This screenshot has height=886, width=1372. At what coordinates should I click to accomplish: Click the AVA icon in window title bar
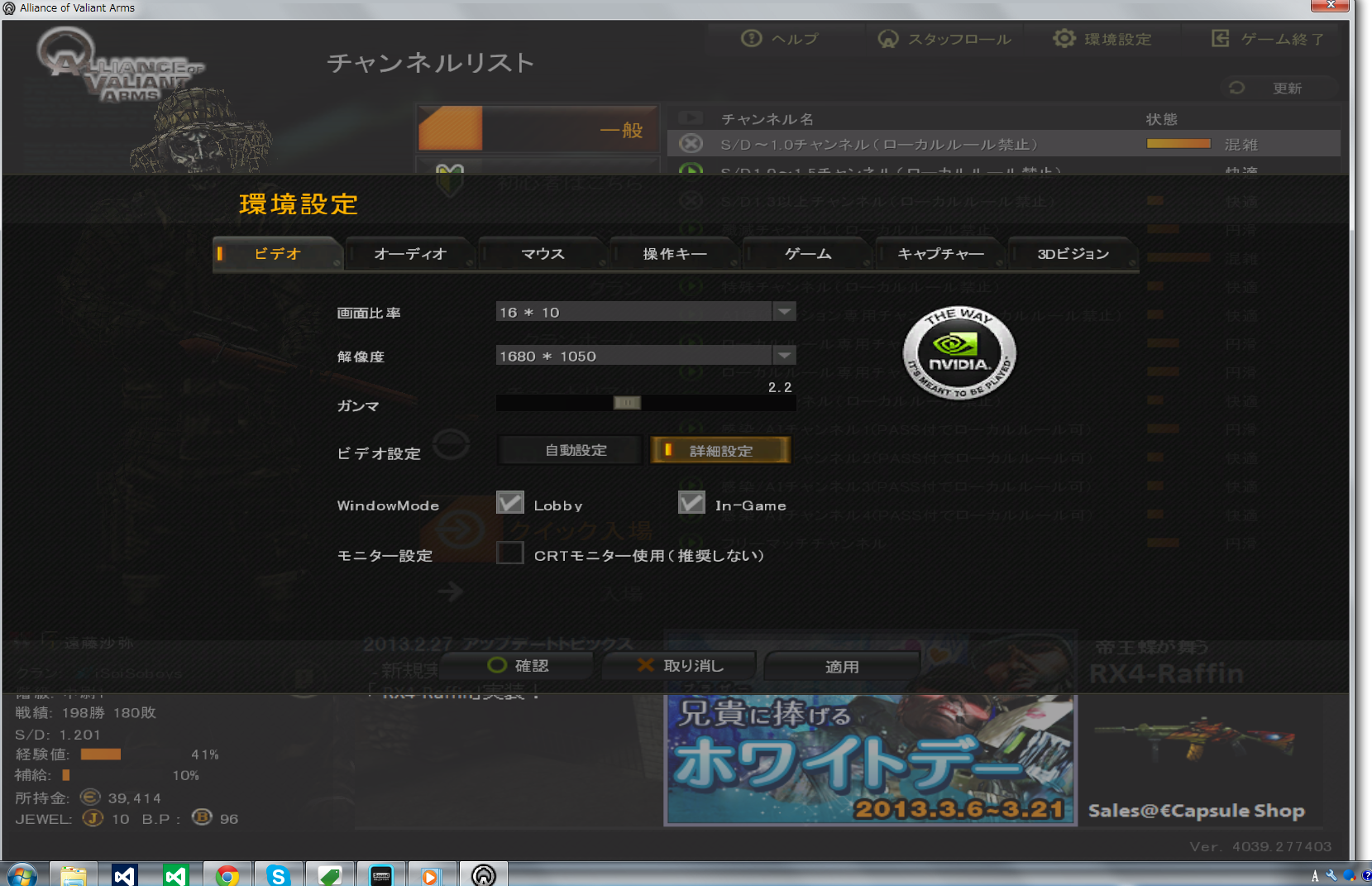[9, 8]
